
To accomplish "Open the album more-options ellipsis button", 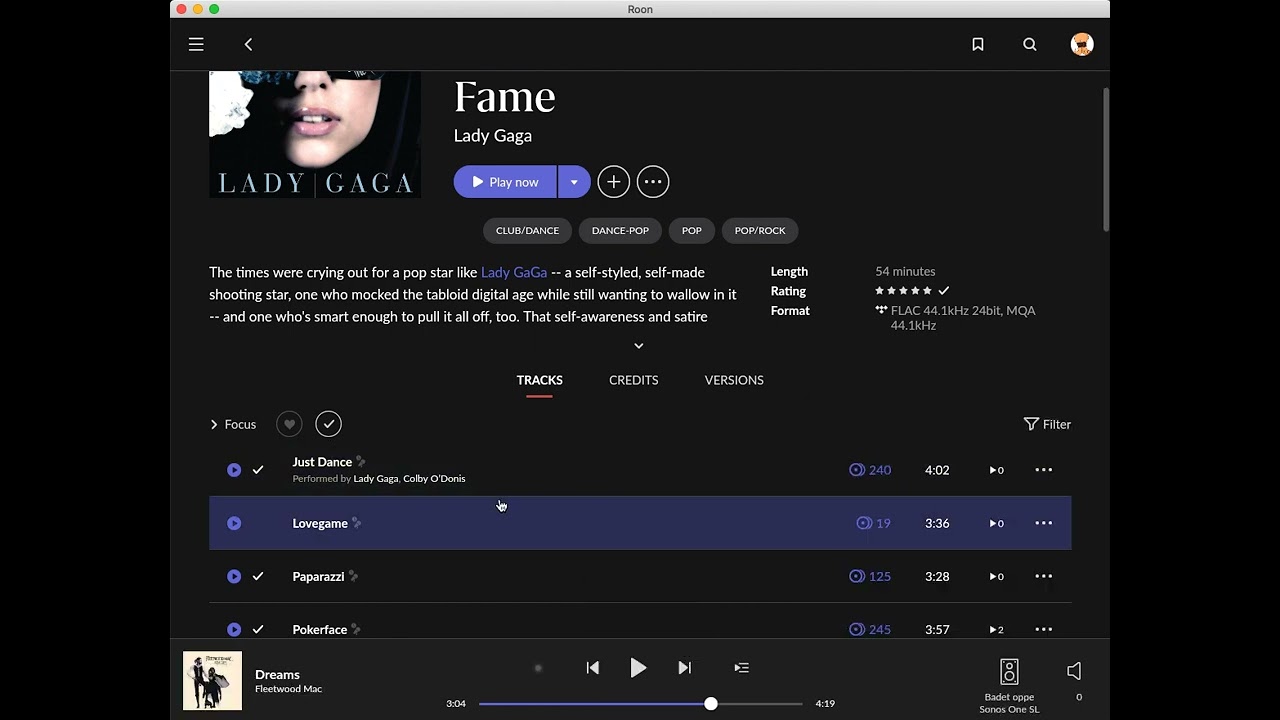I will click(x=653, y=182).
